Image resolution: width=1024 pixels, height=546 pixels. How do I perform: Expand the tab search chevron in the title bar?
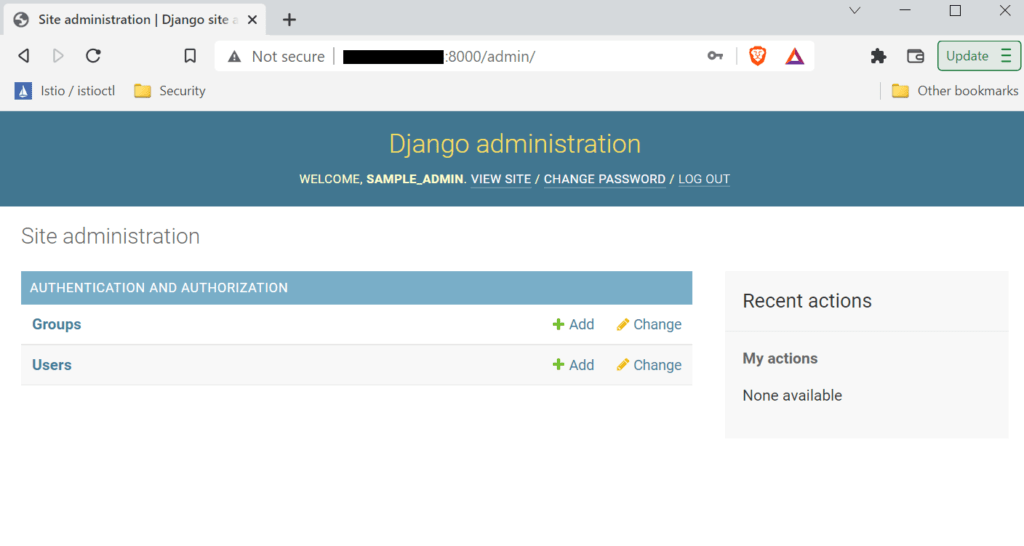pos(855,10)
